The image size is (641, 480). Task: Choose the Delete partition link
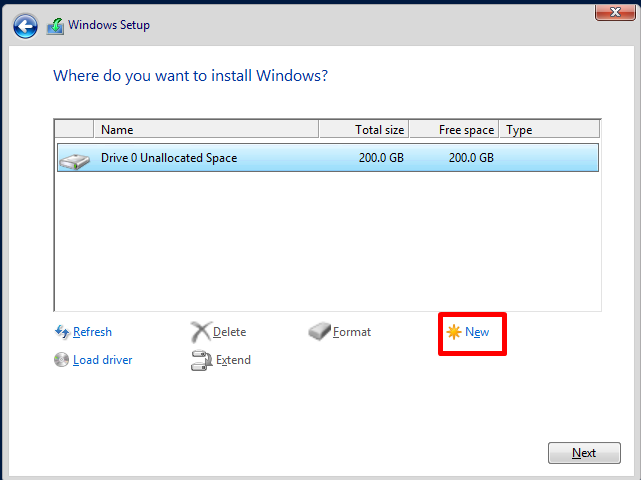tap(229, 332)
